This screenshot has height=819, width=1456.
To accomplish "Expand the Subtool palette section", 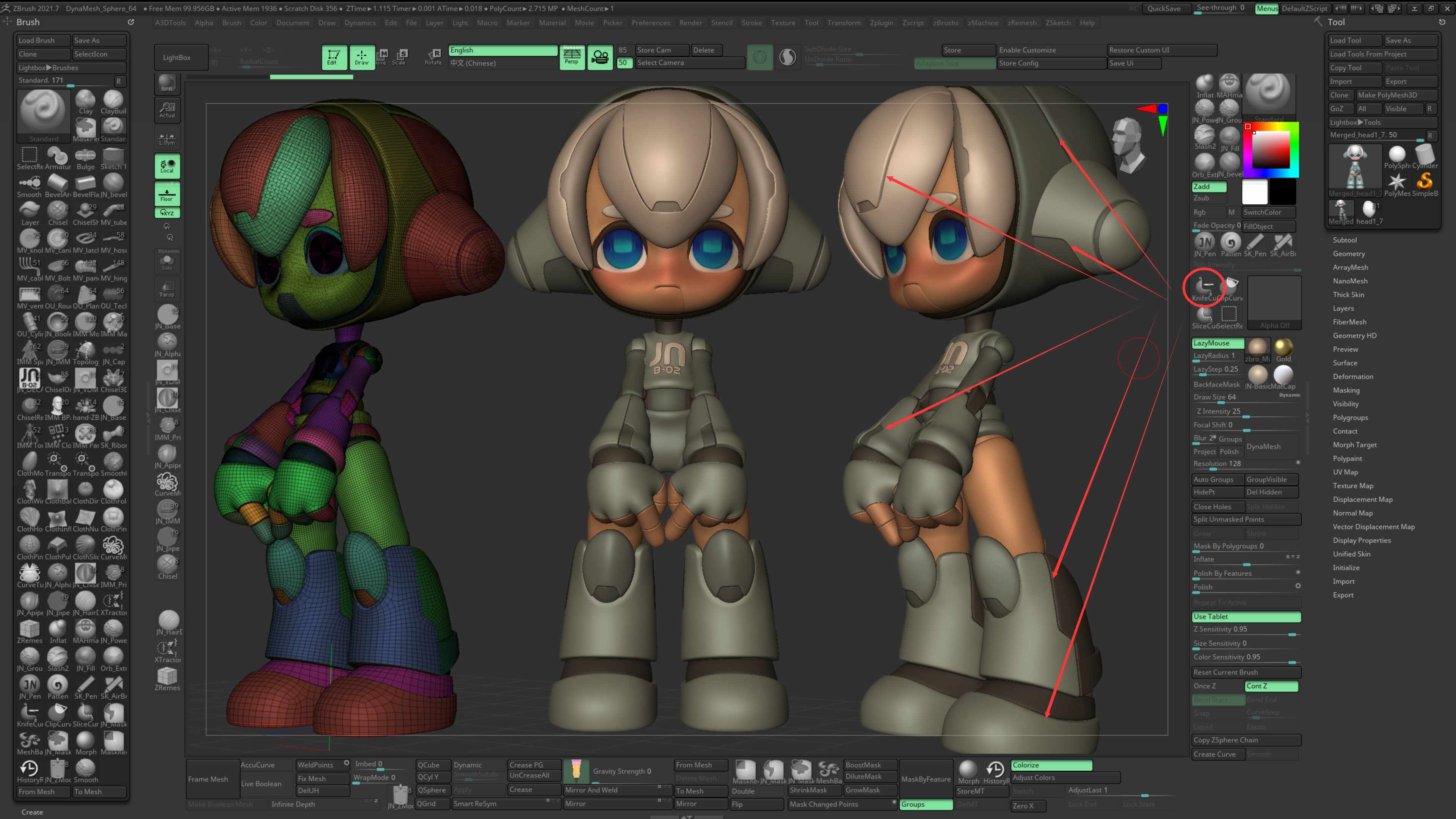I will [1345, 240].
